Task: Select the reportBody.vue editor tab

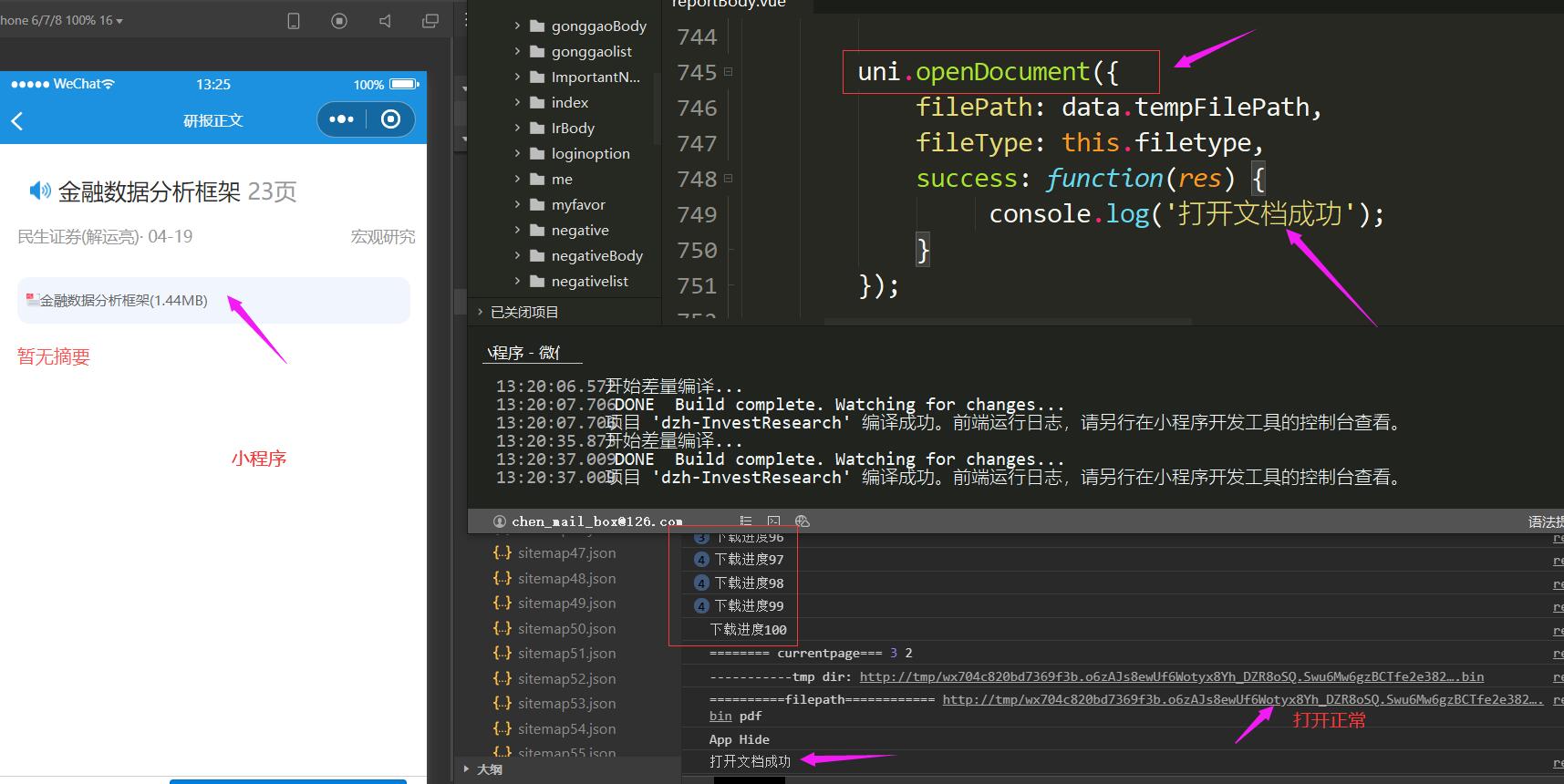Action: 729,4
